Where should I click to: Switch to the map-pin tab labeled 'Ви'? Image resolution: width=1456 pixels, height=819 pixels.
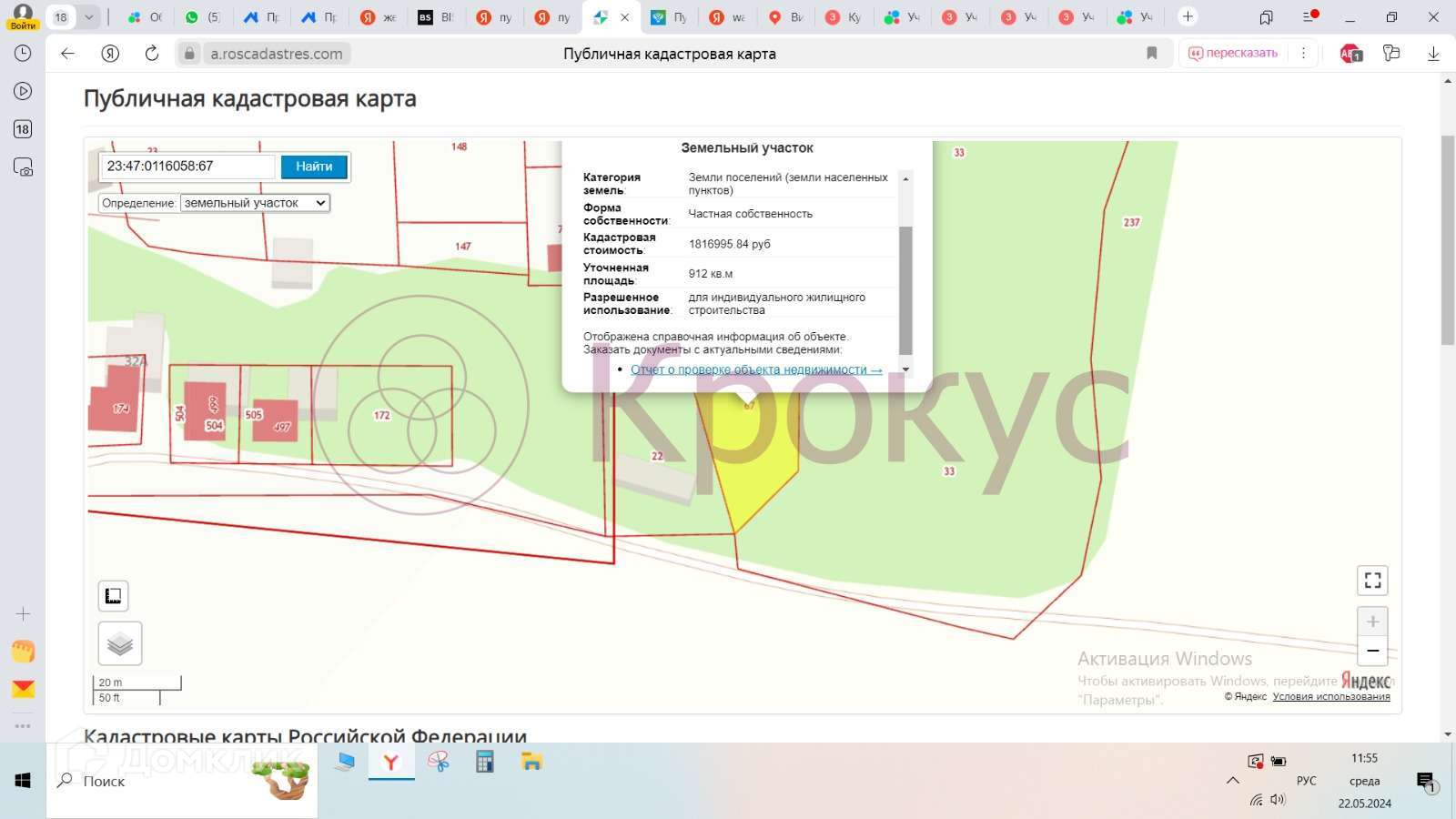(784, 16)
